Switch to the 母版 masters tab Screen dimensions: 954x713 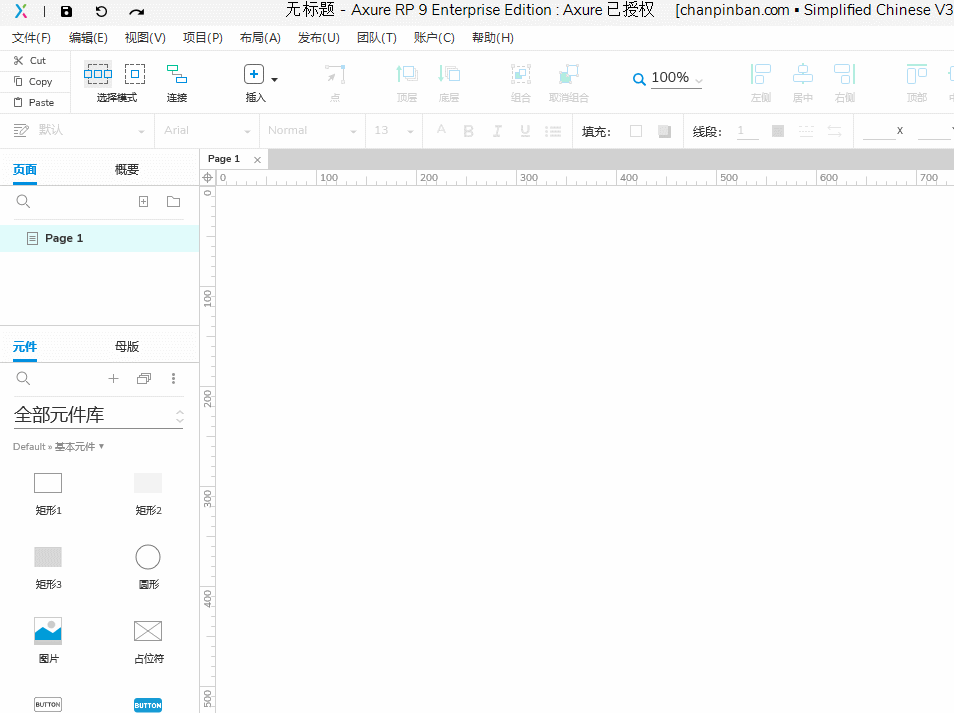point(127,347)
